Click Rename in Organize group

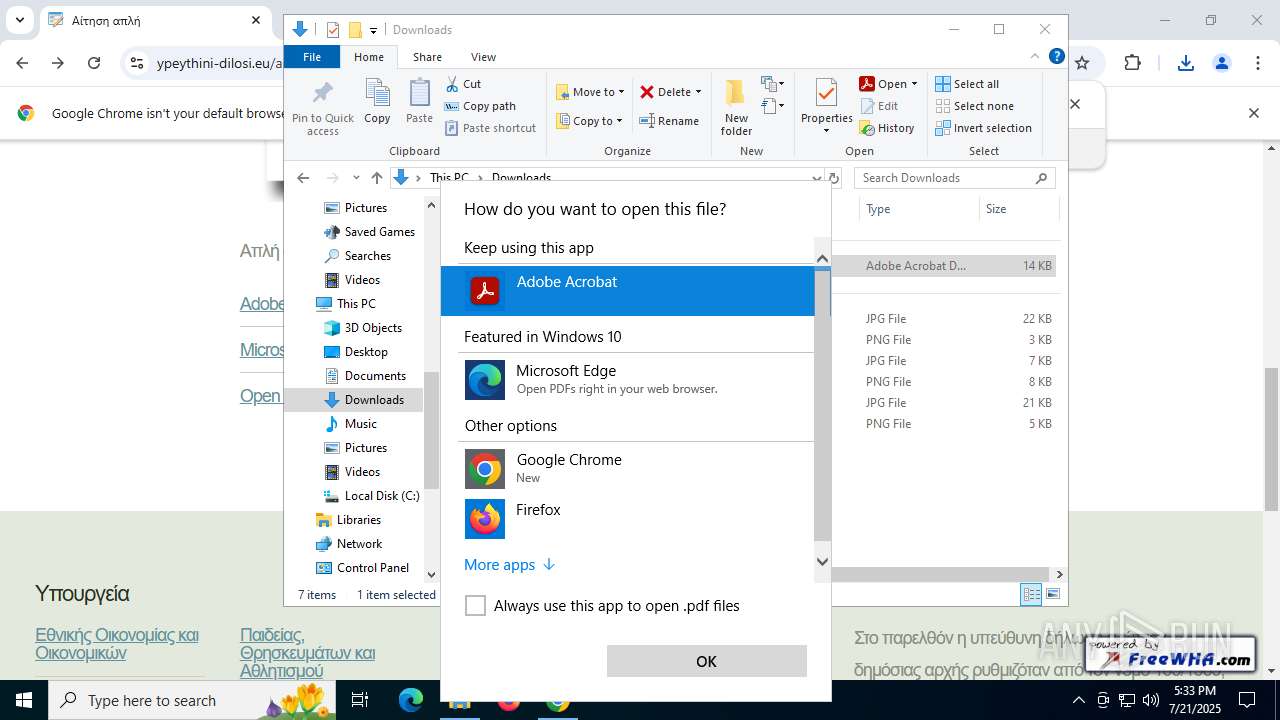click(669, 121)
